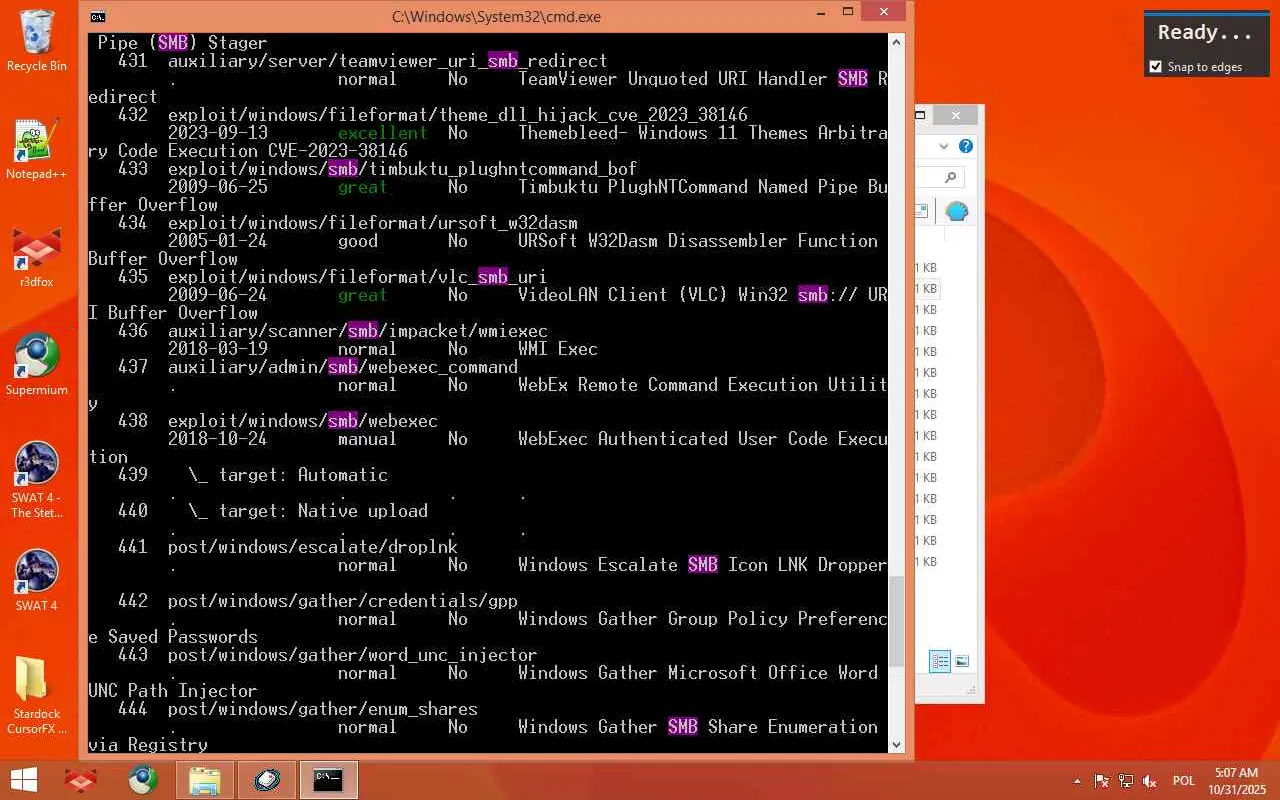This screenshot has width=1280, height=800.
Task: Click the line auxiliary/server/teamviewer_uri_smb_redirect
Action: coord(387,61)
